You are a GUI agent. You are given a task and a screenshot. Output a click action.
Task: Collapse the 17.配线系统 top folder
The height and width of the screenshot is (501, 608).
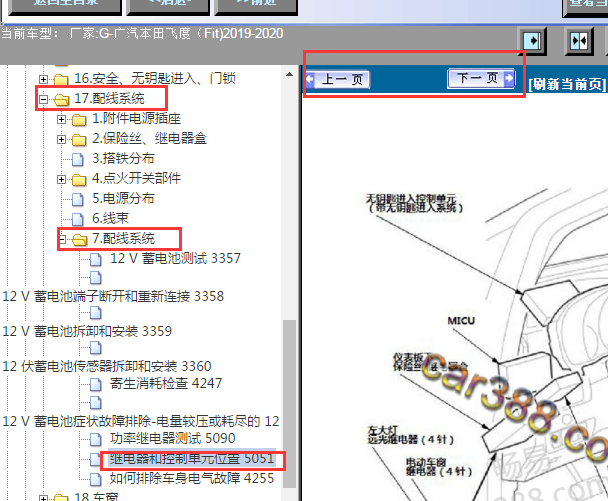click(43, 99)
